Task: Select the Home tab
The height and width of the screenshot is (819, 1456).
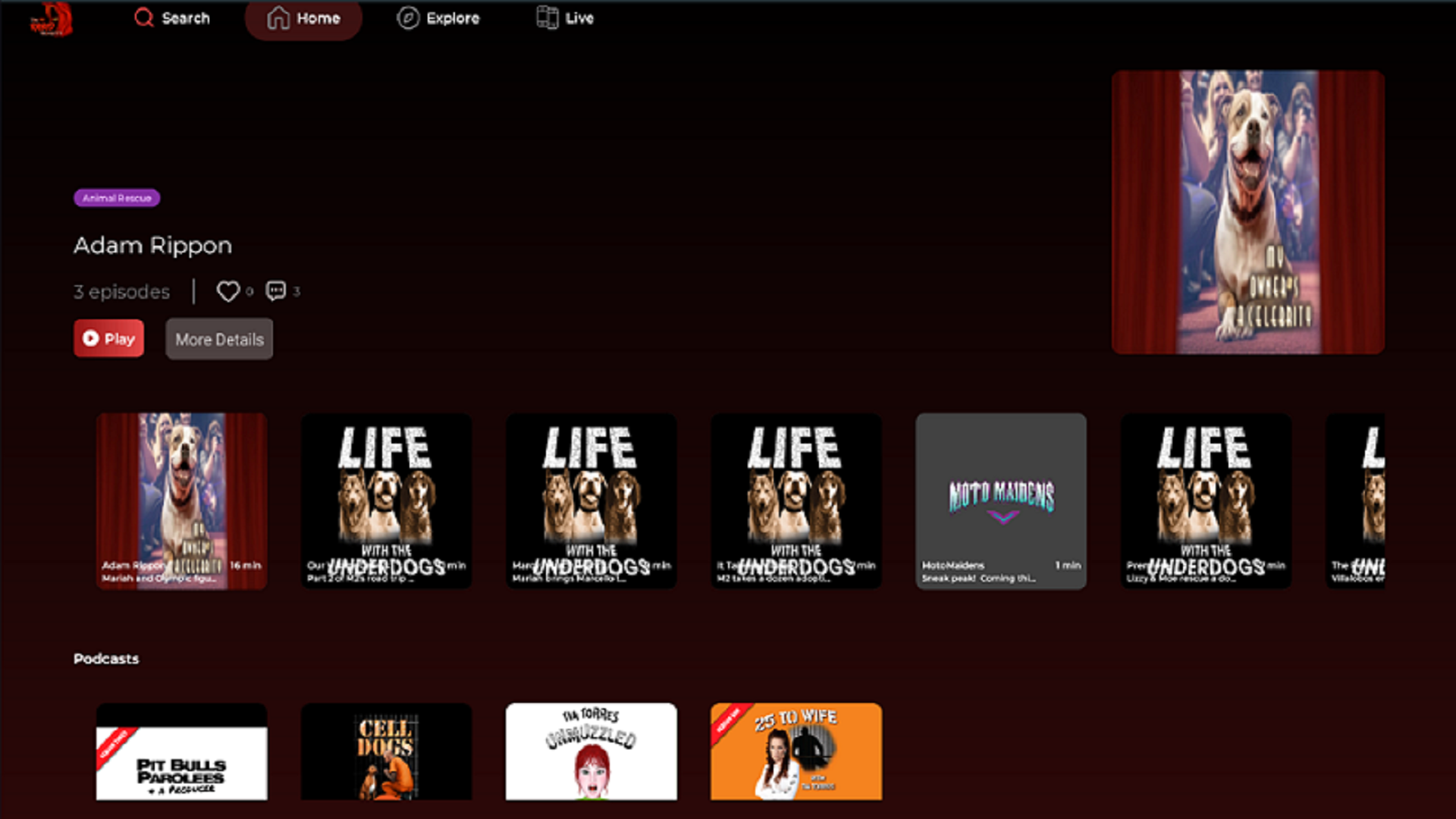Action: tap(303, 18)
